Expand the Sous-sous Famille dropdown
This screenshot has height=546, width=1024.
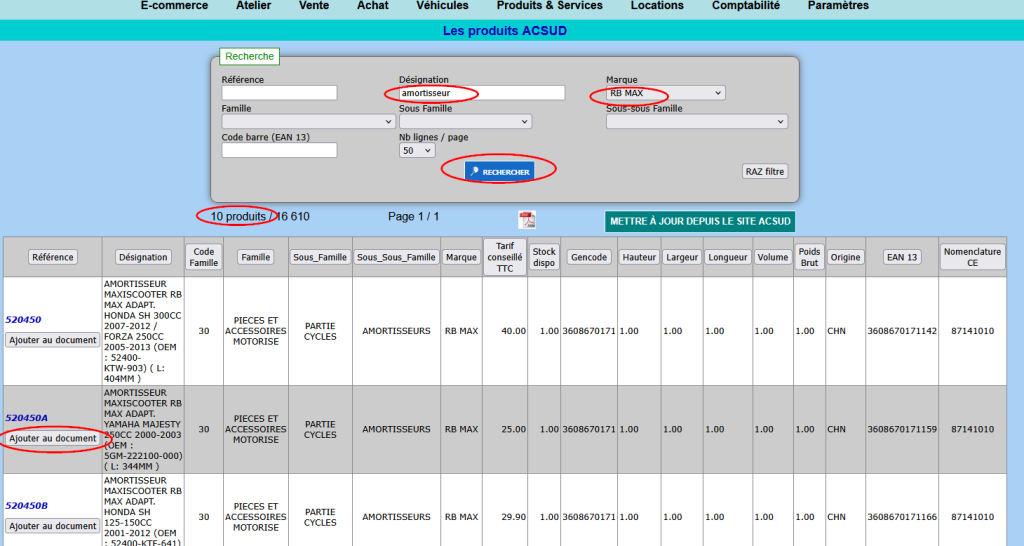tap(697, 121)
